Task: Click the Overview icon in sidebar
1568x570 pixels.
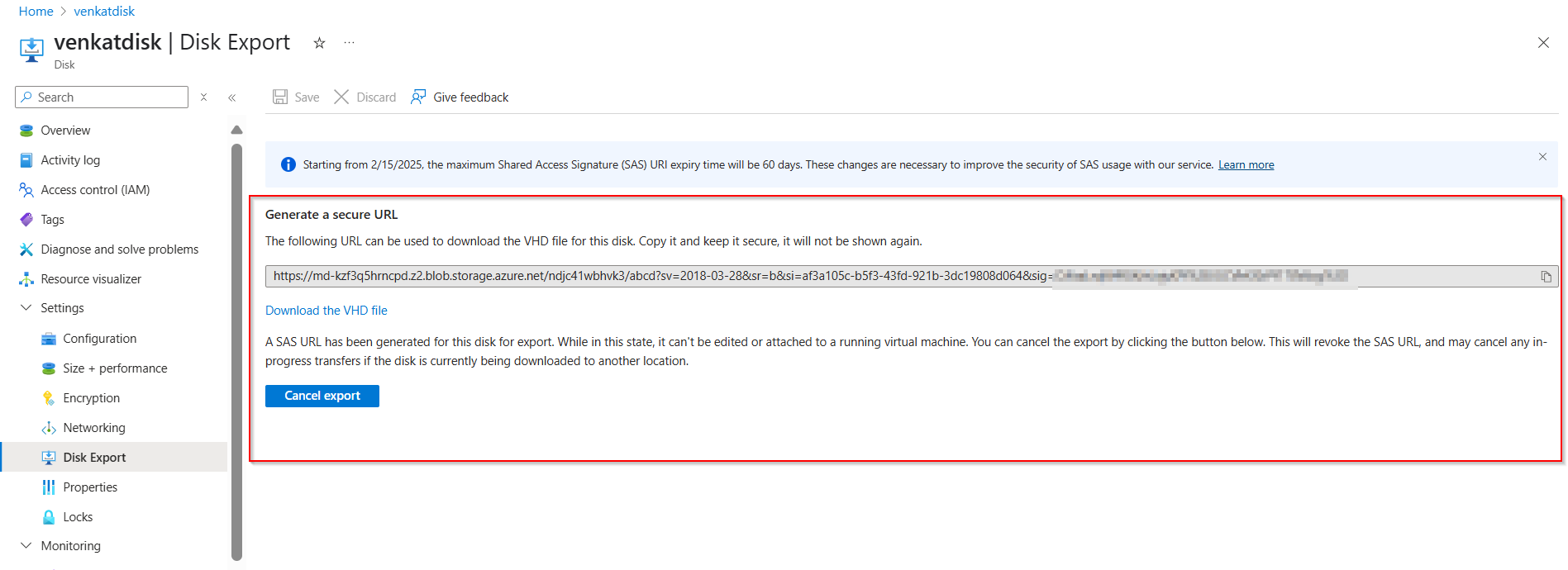Action: point(26,131)
